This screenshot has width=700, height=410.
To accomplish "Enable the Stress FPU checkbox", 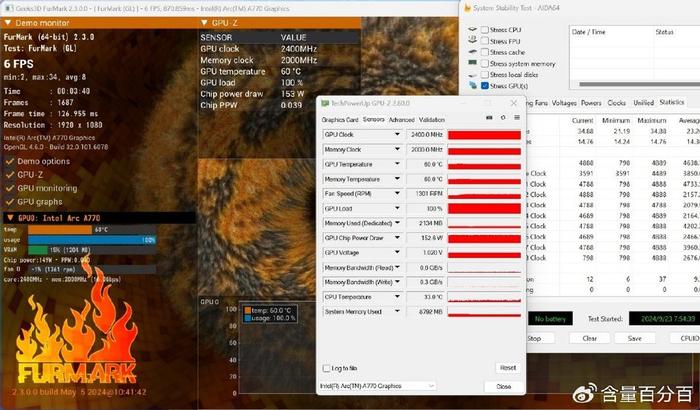I will click(x=484, y=41).
